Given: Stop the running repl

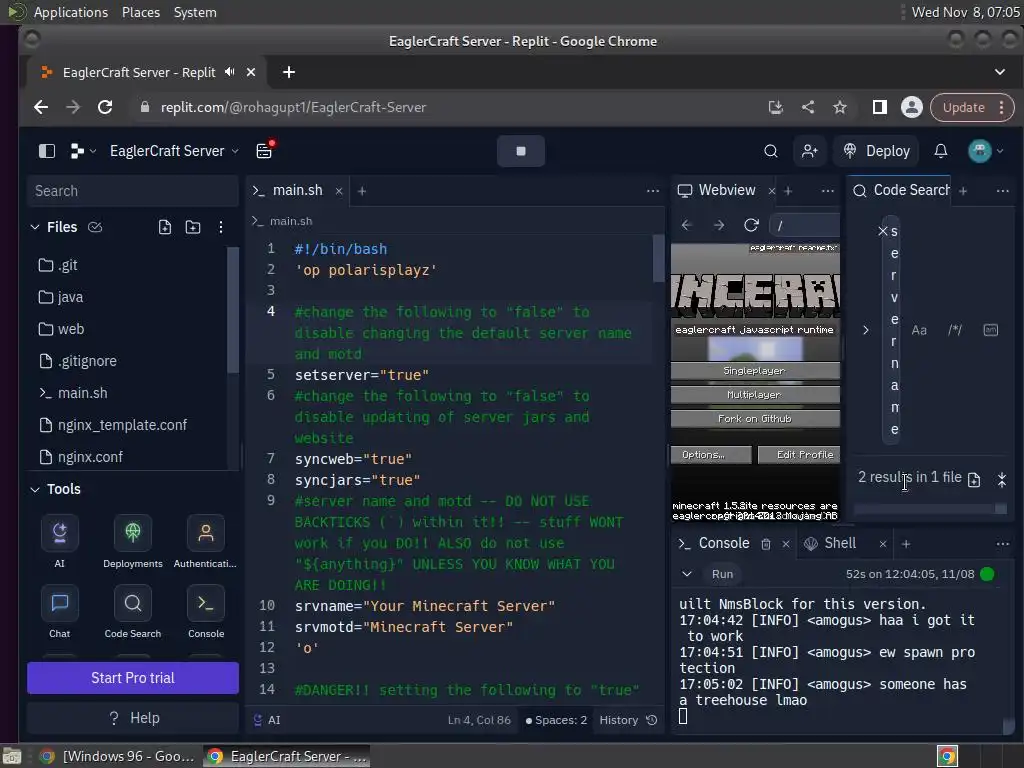Looking at the screenshot, I should [520, 151].
